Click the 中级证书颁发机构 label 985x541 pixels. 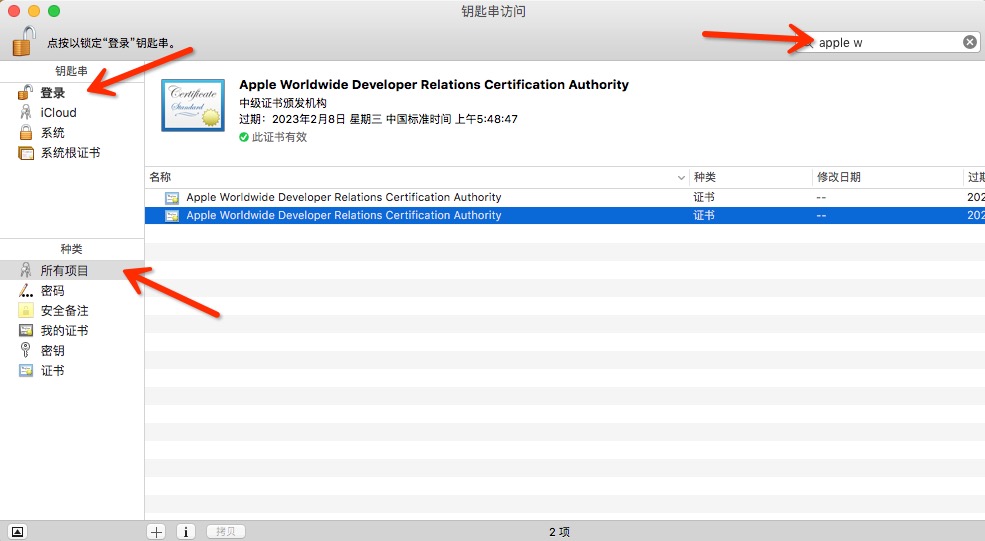click(283, 103)
